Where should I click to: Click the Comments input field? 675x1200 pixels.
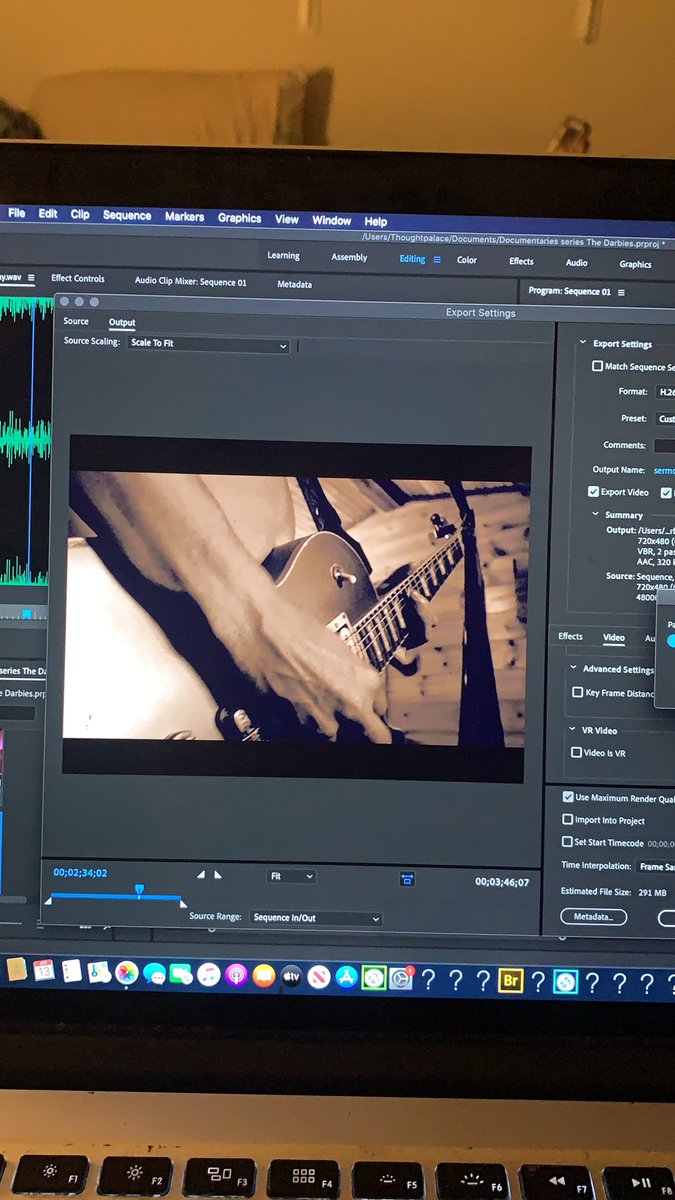[x=664, y=445]
